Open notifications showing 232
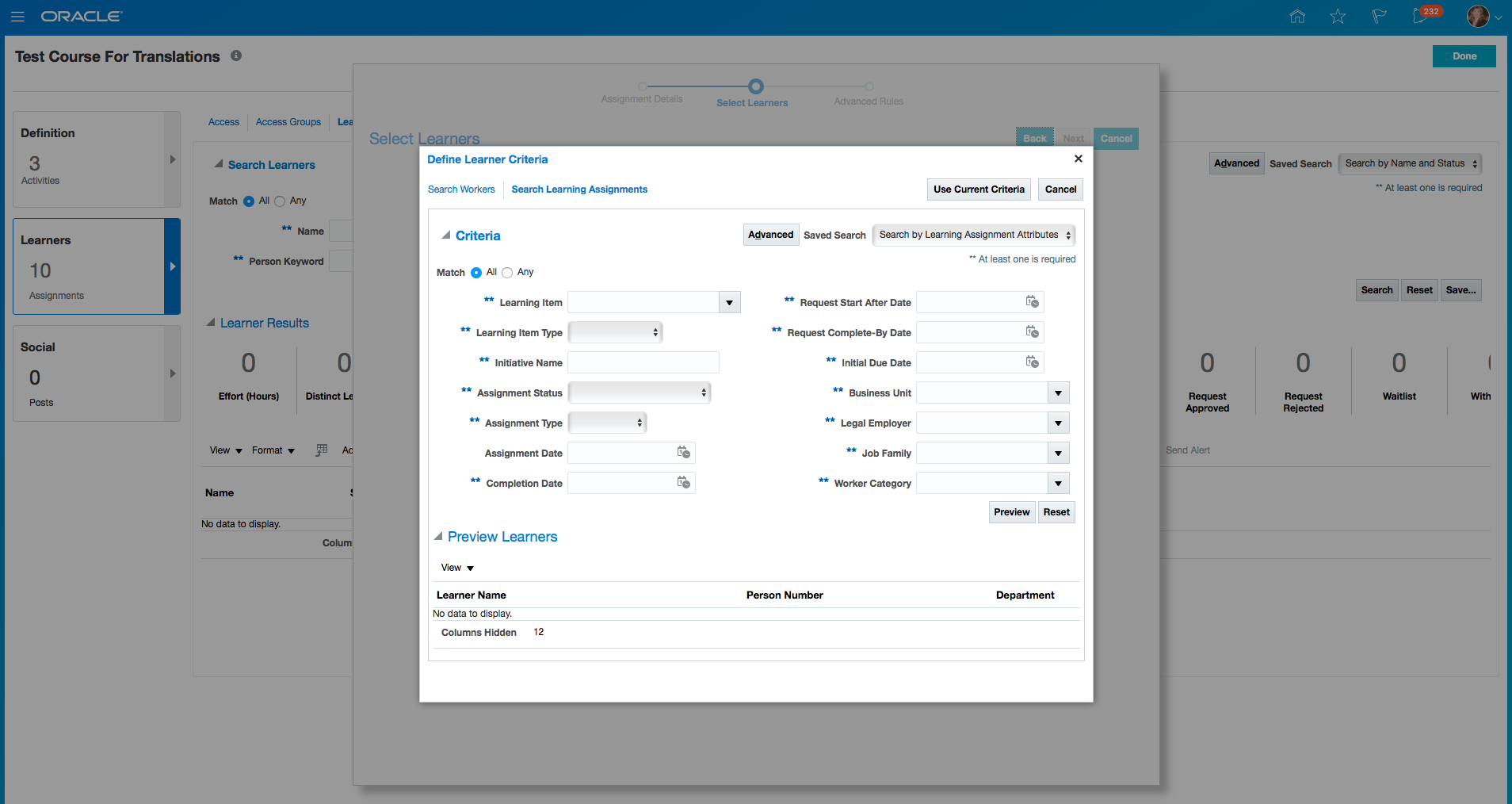The image size is (1512, 804). click(x=1426, y=15)
